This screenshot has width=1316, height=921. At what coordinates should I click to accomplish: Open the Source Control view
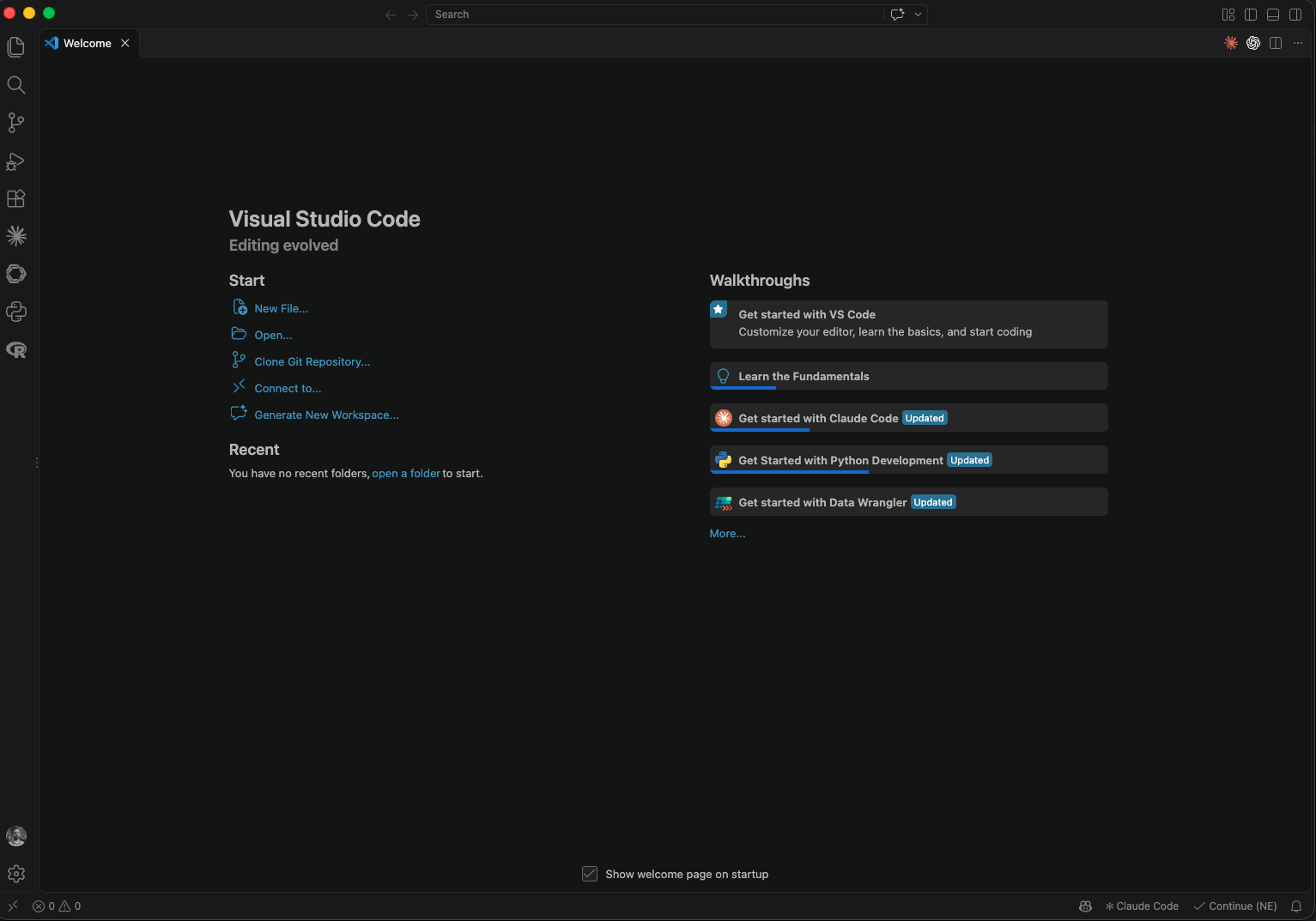coord(16,123)
